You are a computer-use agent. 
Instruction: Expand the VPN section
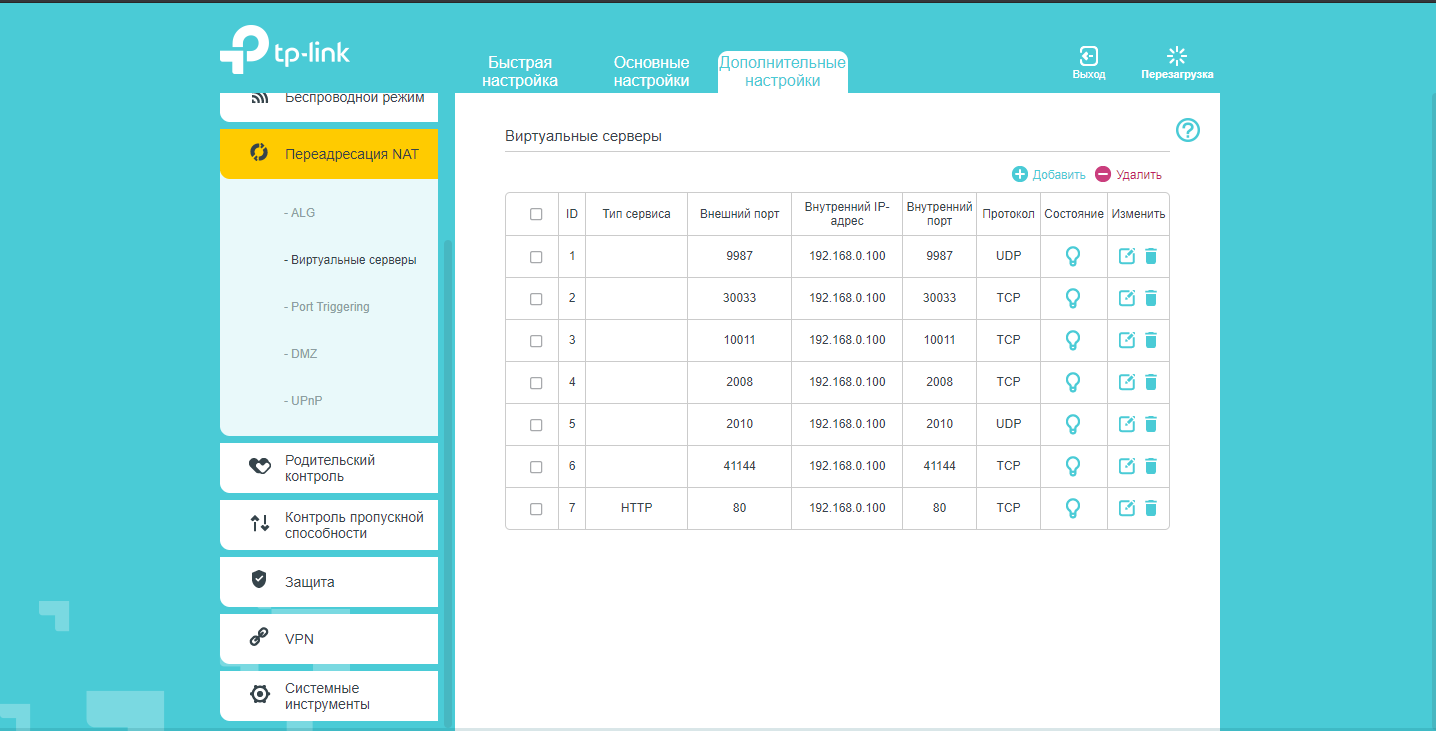tap(329, 639)
